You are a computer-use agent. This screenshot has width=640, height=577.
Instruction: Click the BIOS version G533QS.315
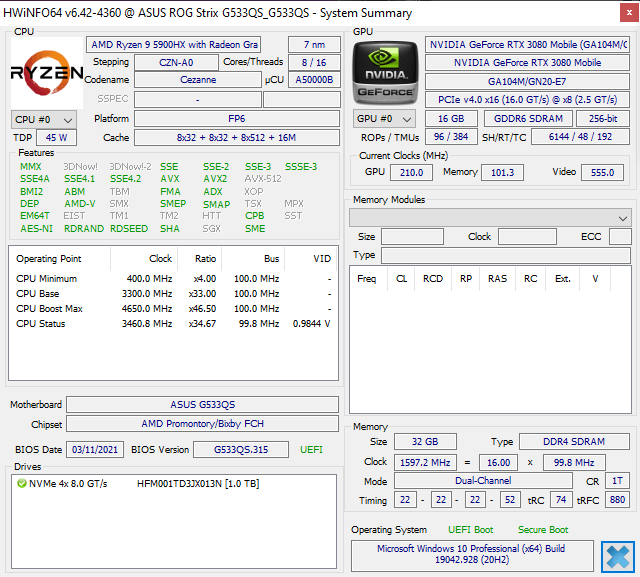241,450
